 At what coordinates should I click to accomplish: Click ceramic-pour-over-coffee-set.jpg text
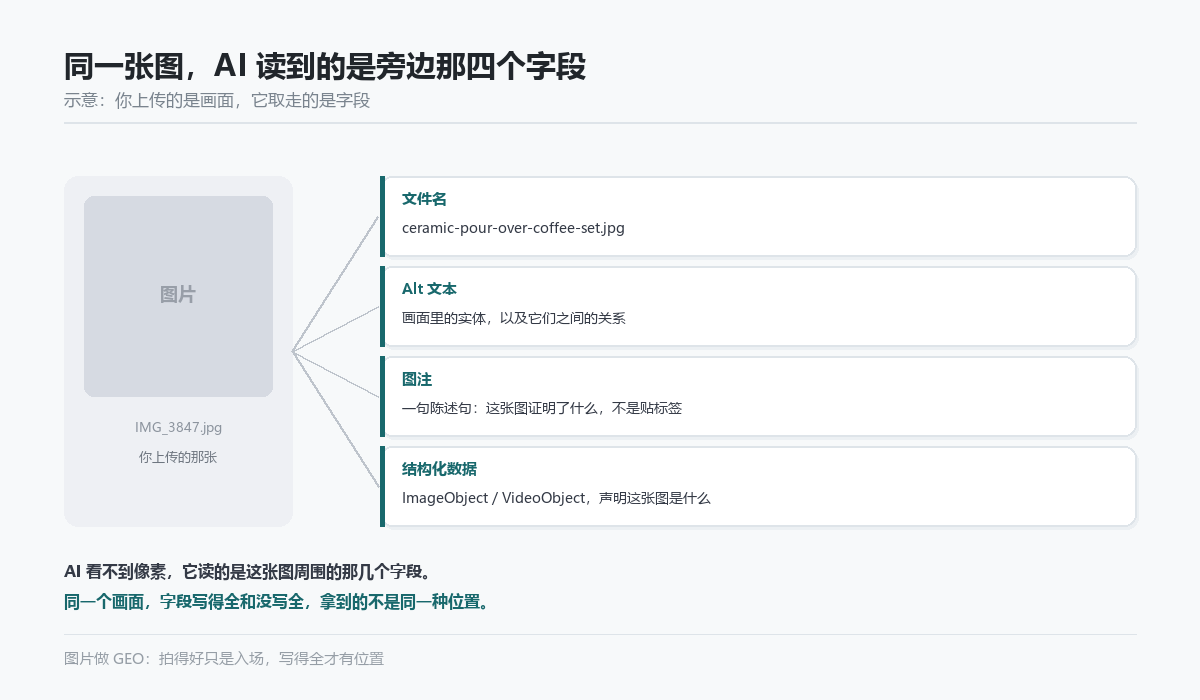(x=513, y=228)
